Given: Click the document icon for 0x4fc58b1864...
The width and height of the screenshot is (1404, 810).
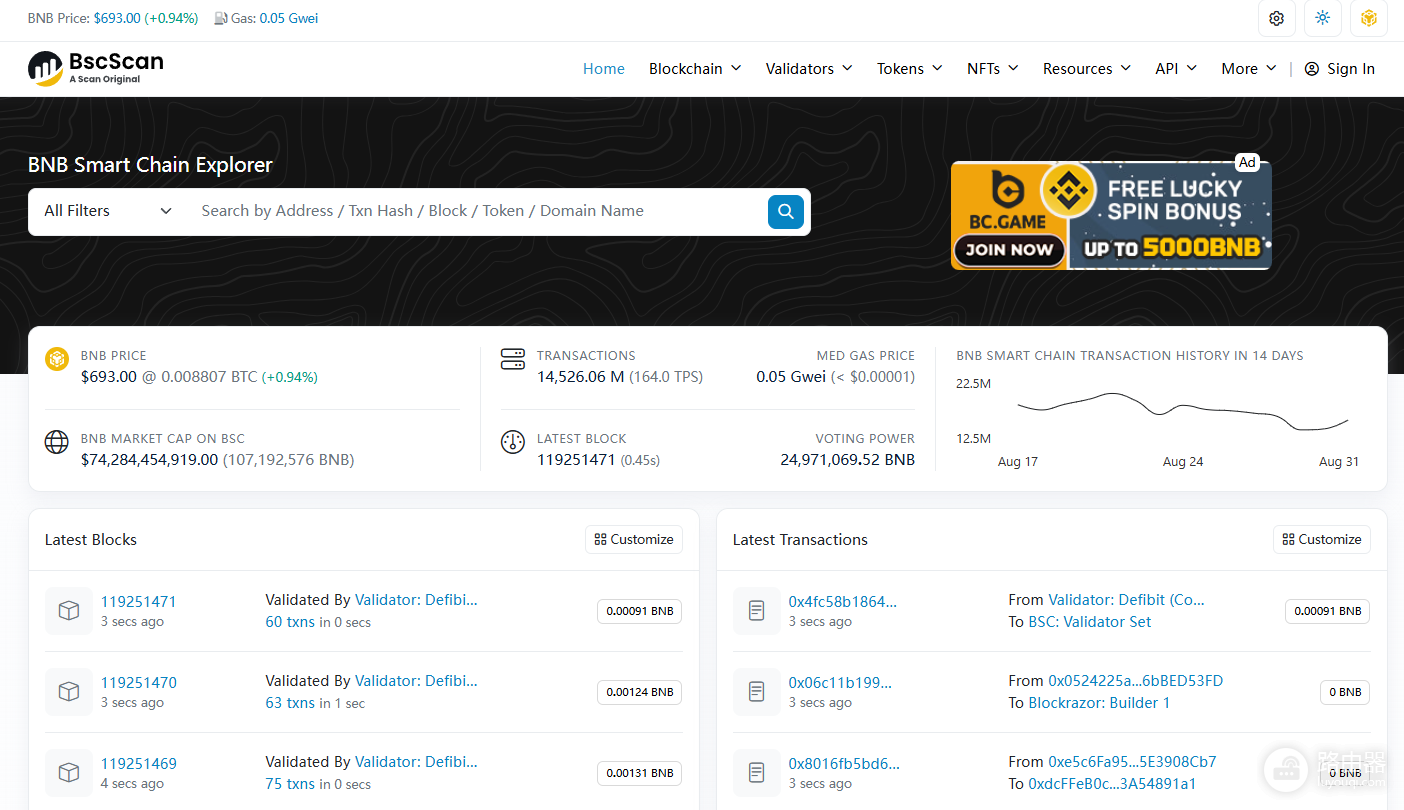Looking at the screenshot, I should [757, 611].
